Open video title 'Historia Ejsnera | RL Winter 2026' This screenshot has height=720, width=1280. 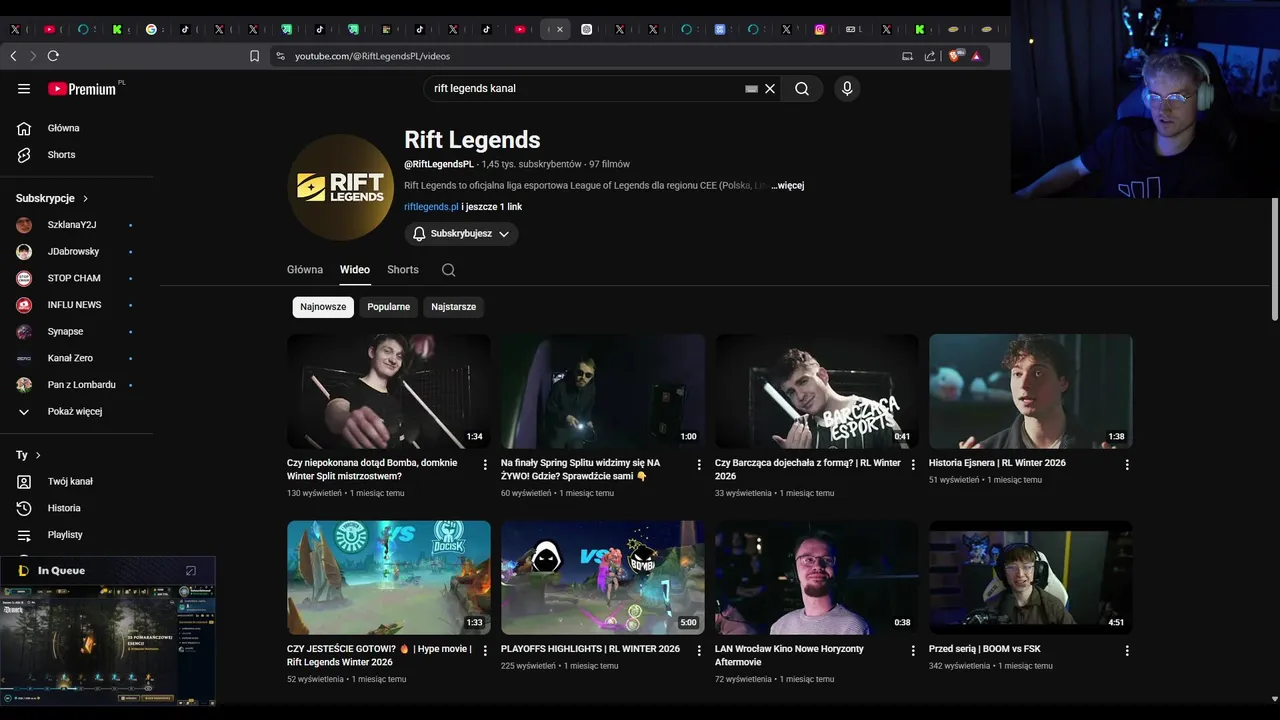tap(997, 463)
